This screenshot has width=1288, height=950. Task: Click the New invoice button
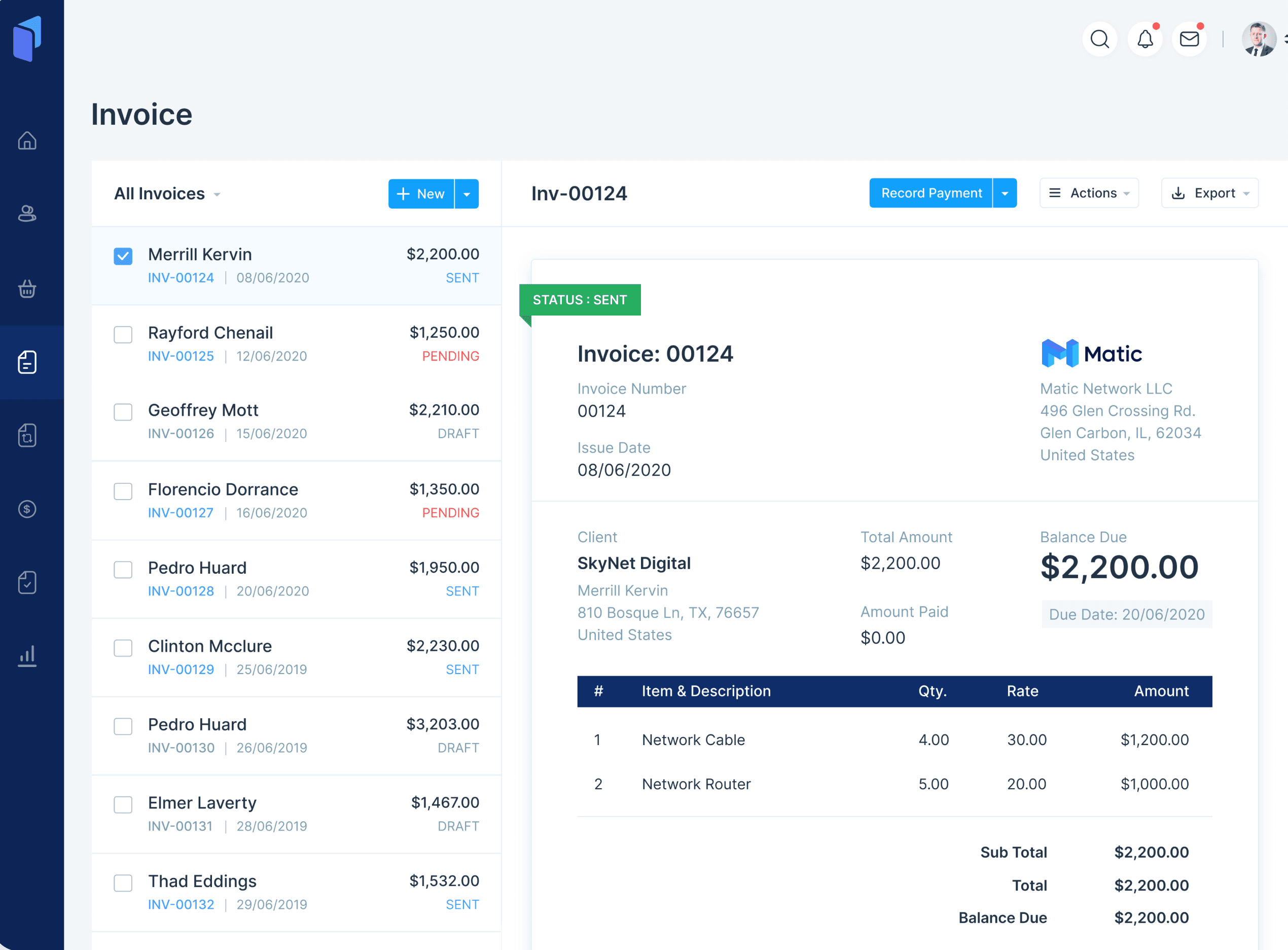tap(421, 194)
